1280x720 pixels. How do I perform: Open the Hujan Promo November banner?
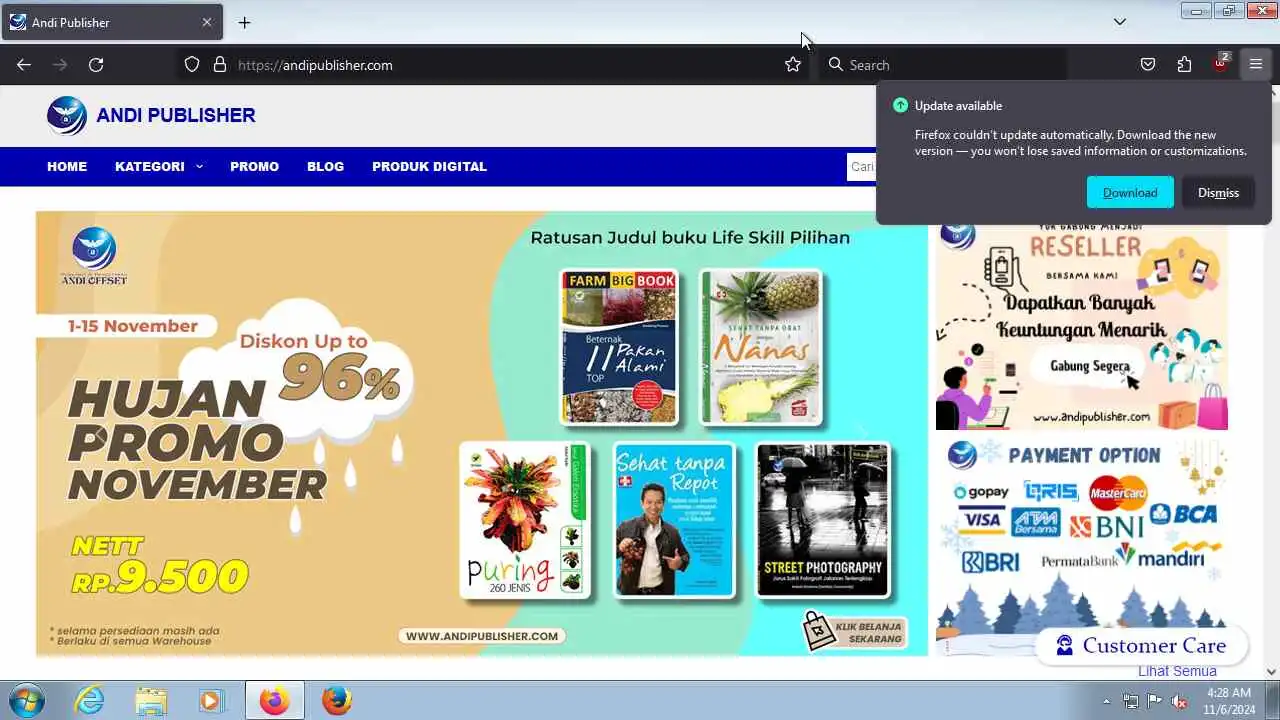[x=482, y=433]
